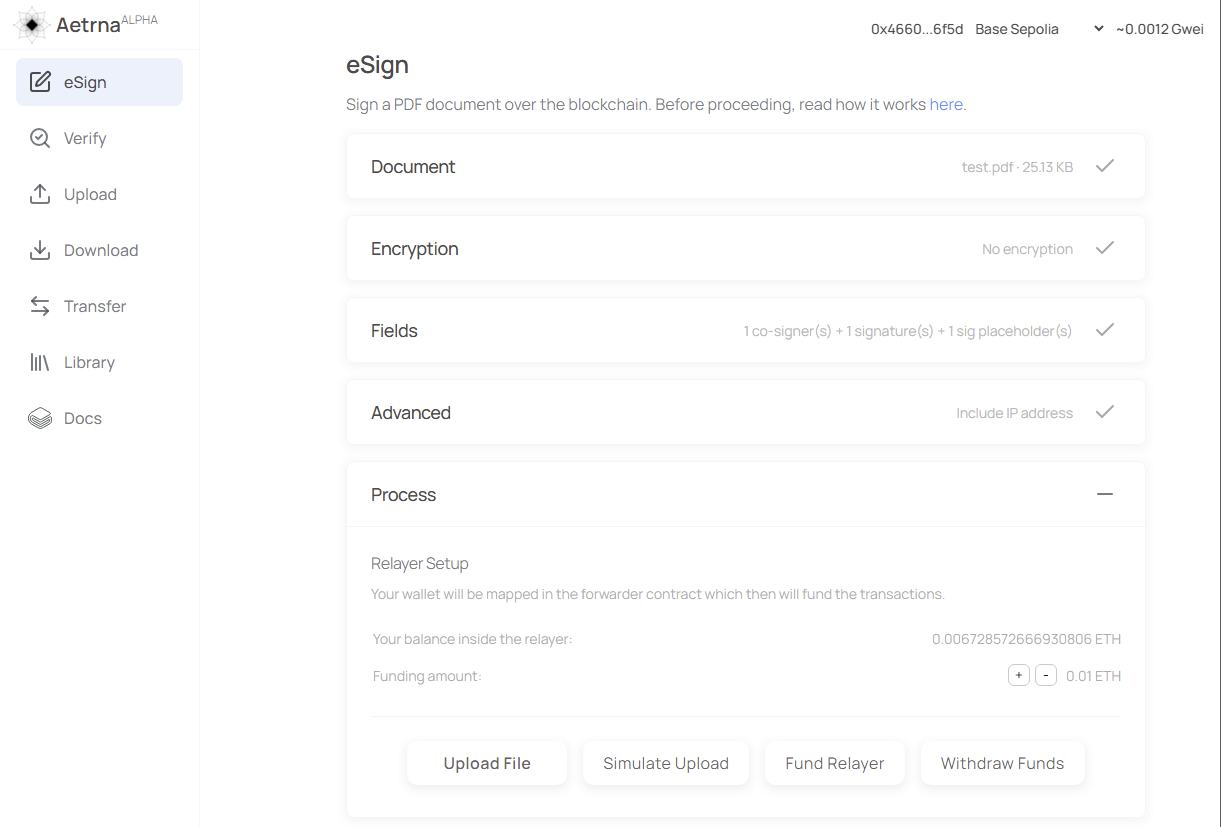Click the Library books icon
The width and height of the screenshot is (1221, 827).
coord(40,362)
